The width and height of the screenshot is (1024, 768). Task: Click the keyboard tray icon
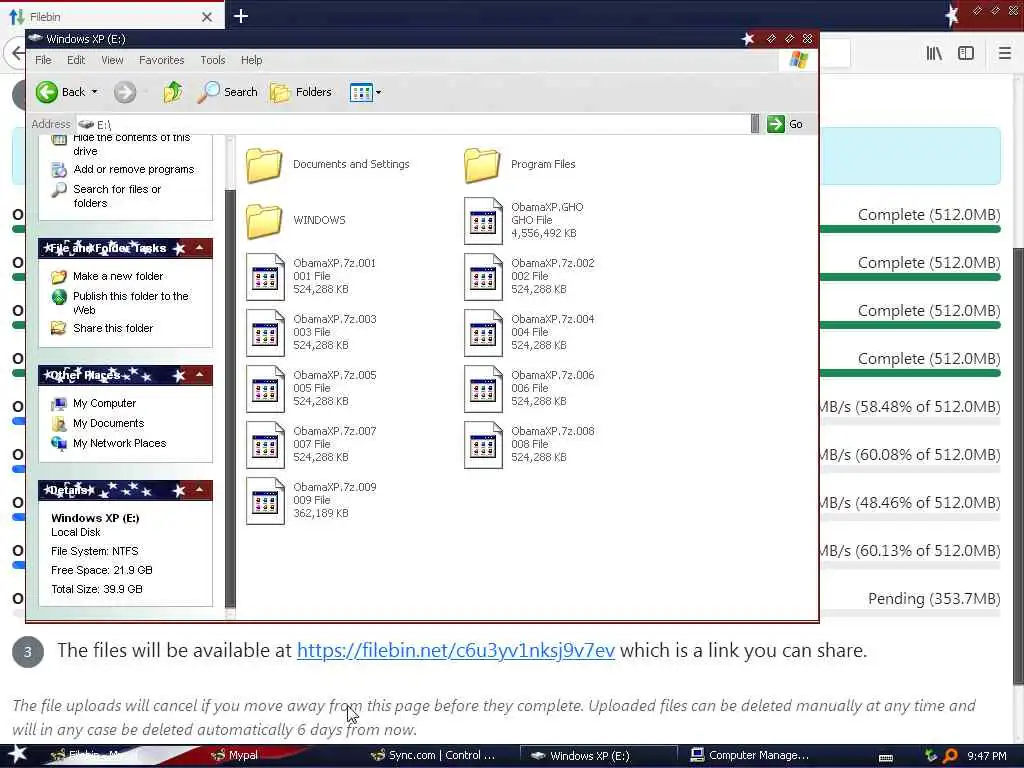886,758
